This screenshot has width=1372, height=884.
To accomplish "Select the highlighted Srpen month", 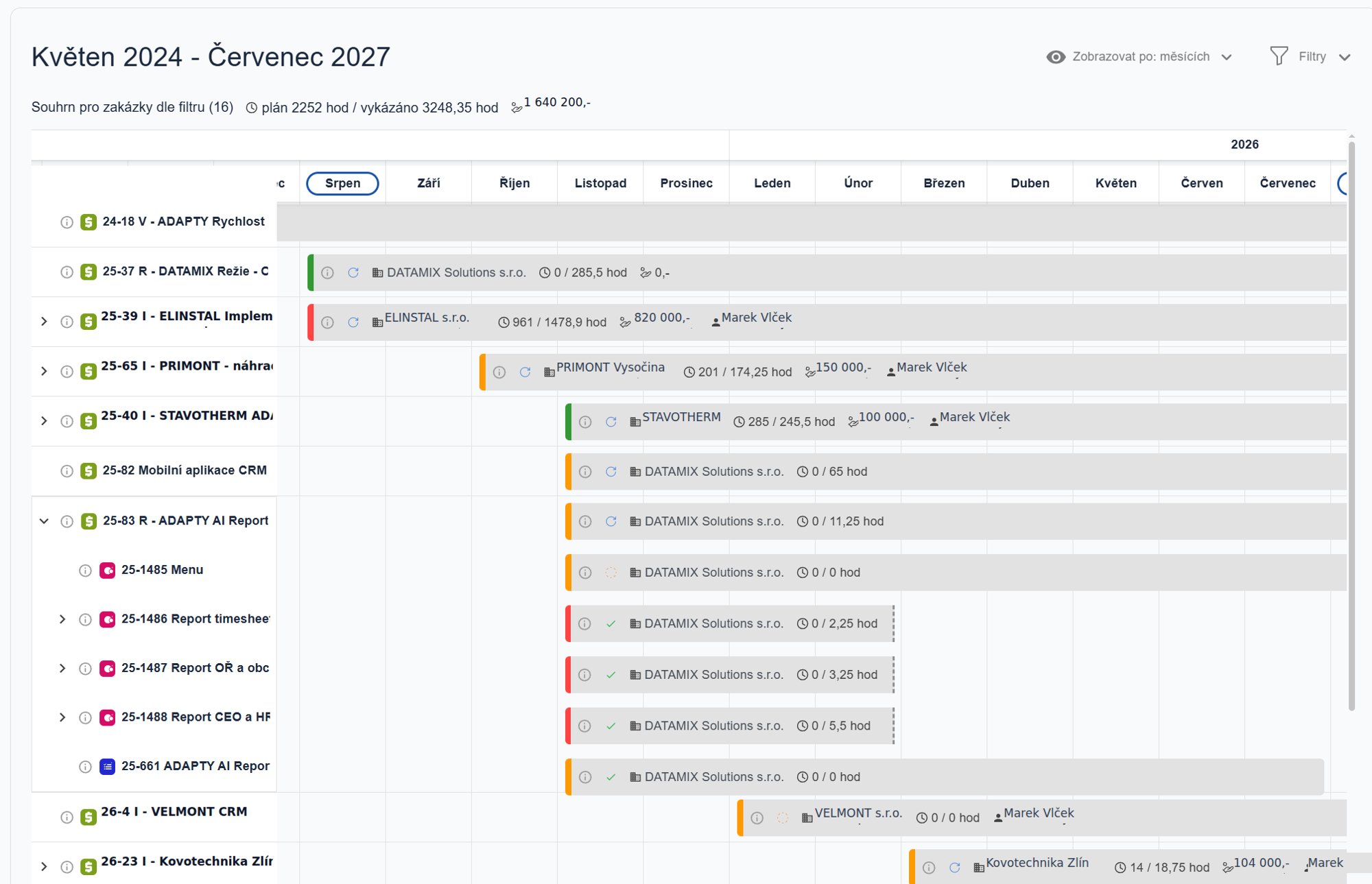I will [342, 183].
